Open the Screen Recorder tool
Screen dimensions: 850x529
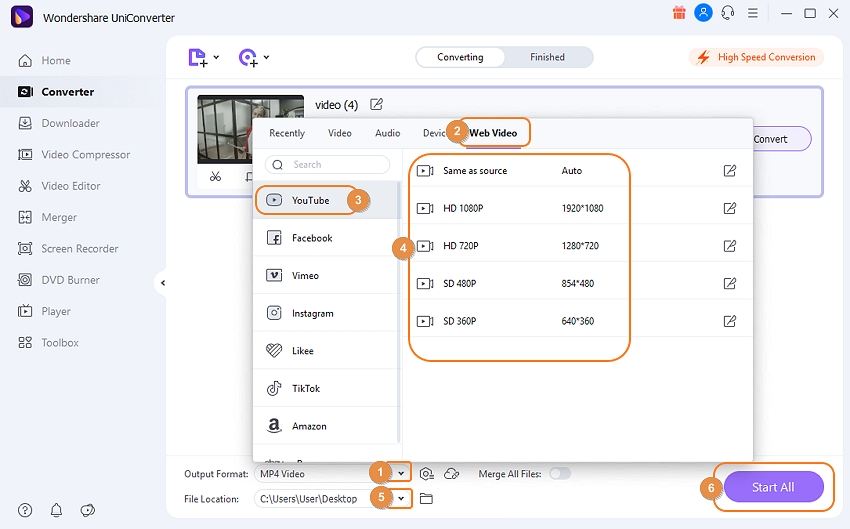68,249
